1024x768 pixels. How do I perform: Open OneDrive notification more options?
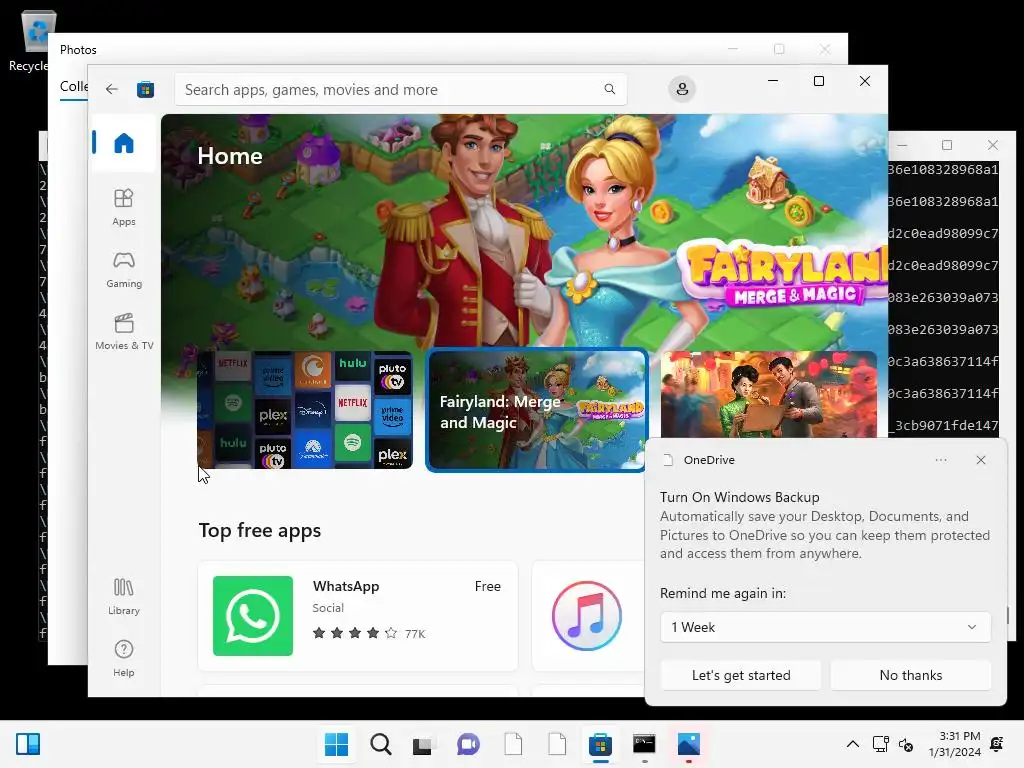940,460
